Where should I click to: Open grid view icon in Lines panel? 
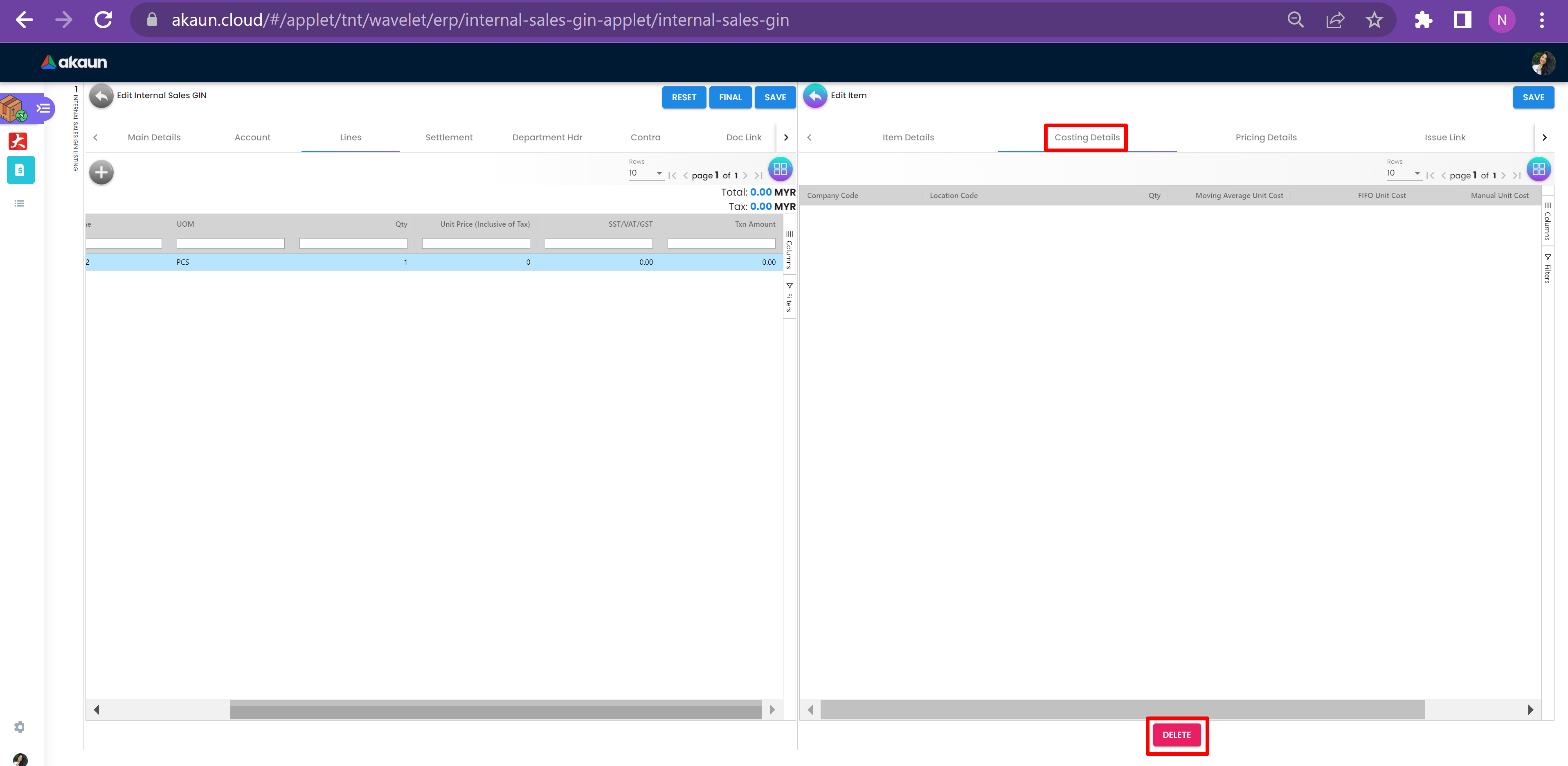click(x=781, y=169)
